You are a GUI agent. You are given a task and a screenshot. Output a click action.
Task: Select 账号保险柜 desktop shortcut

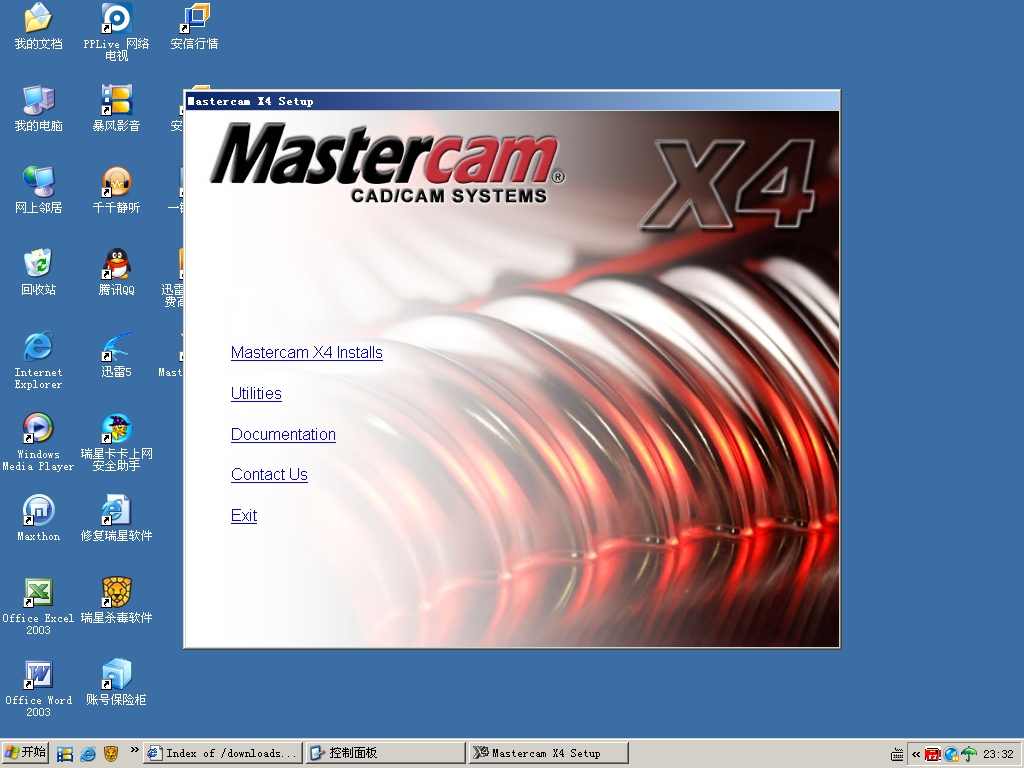click(116, 682)
